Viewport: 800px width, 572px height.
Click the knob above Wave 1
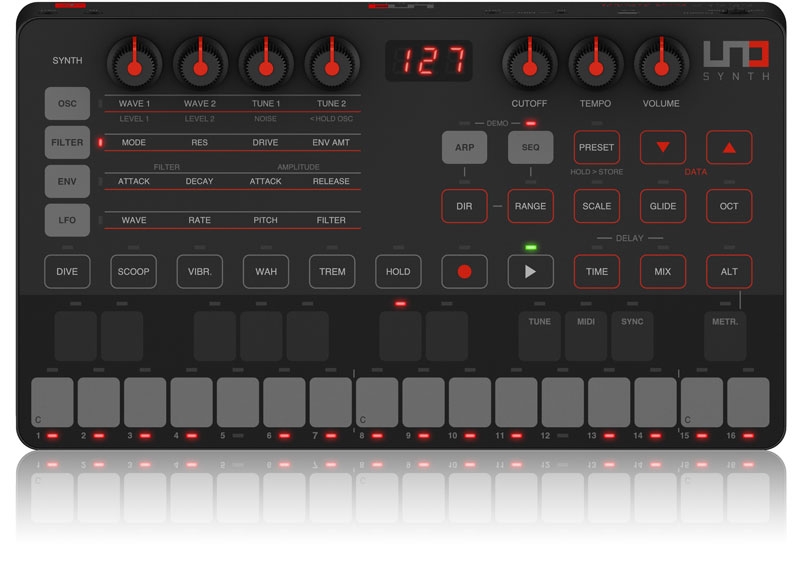tap(134, 65)
